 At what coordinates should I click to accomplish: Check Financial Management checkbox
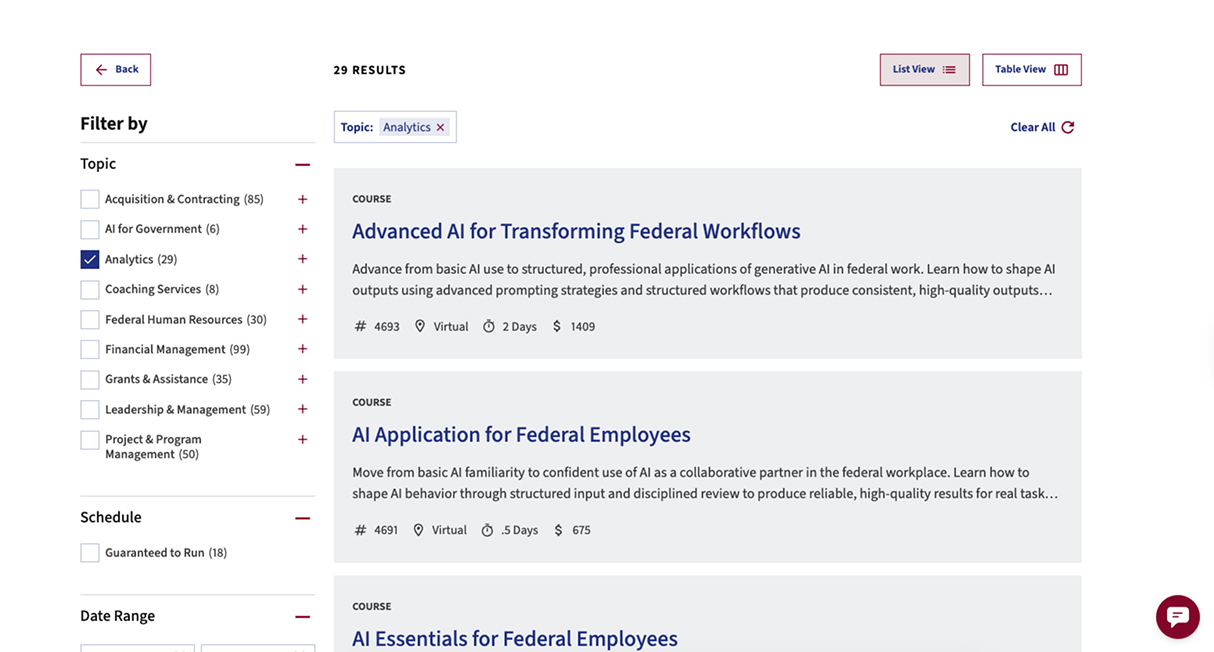point(90,350)
